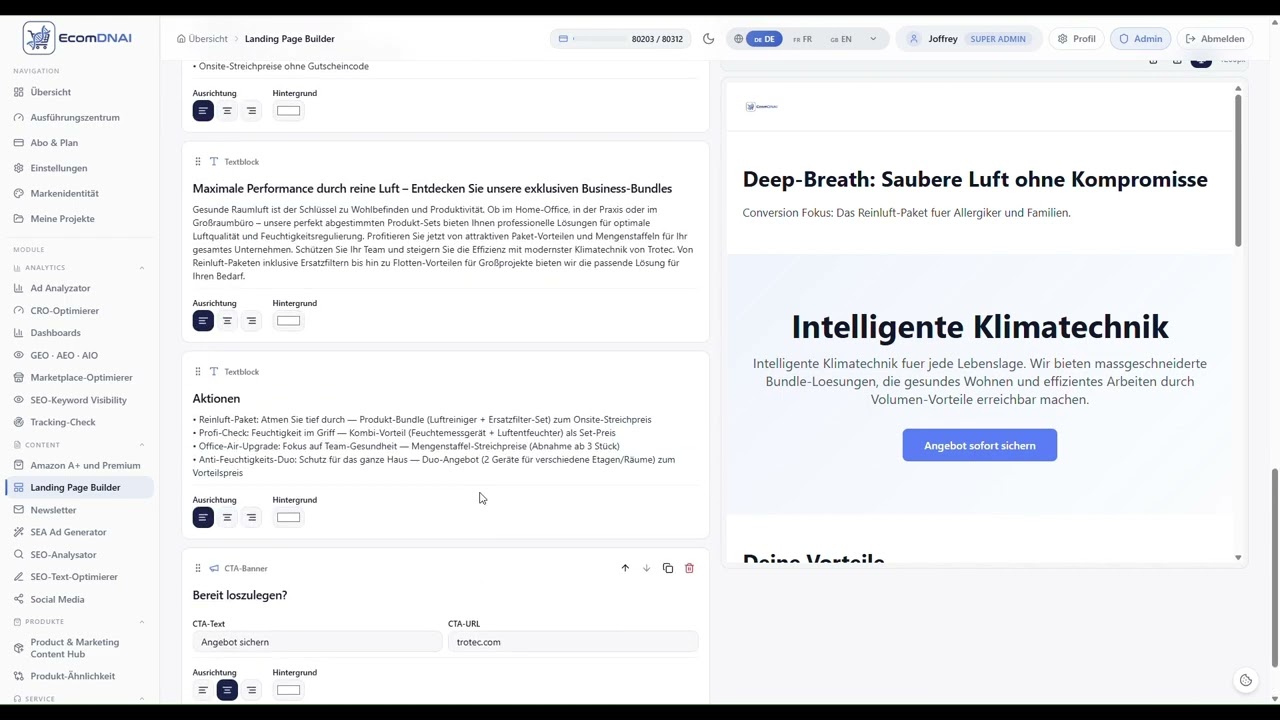Collapse the Content section
1280x720 pixels.
(x=141, y=445)
